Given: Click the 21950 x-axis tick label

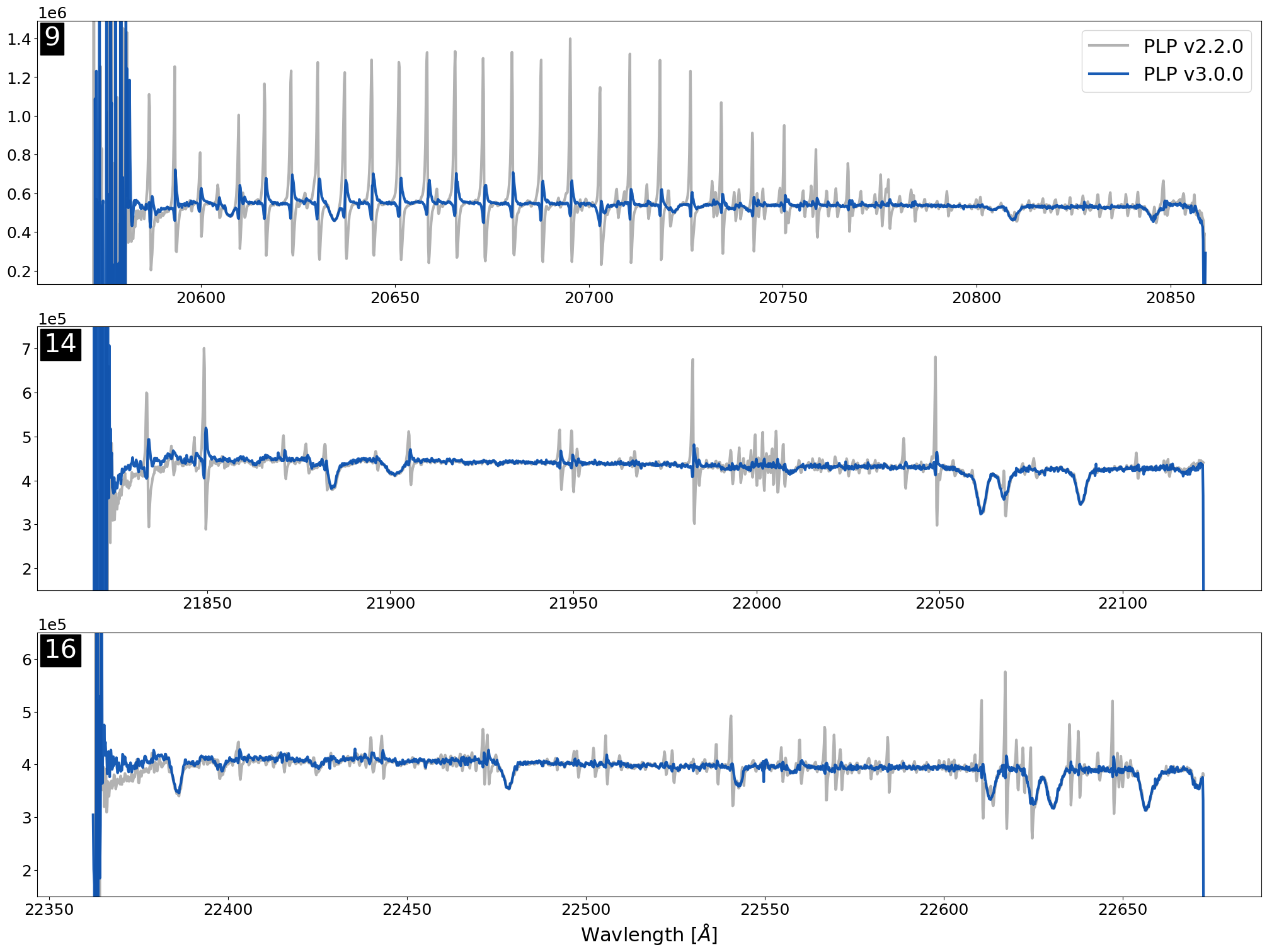Looking at the screenshot, I should 573,603.
